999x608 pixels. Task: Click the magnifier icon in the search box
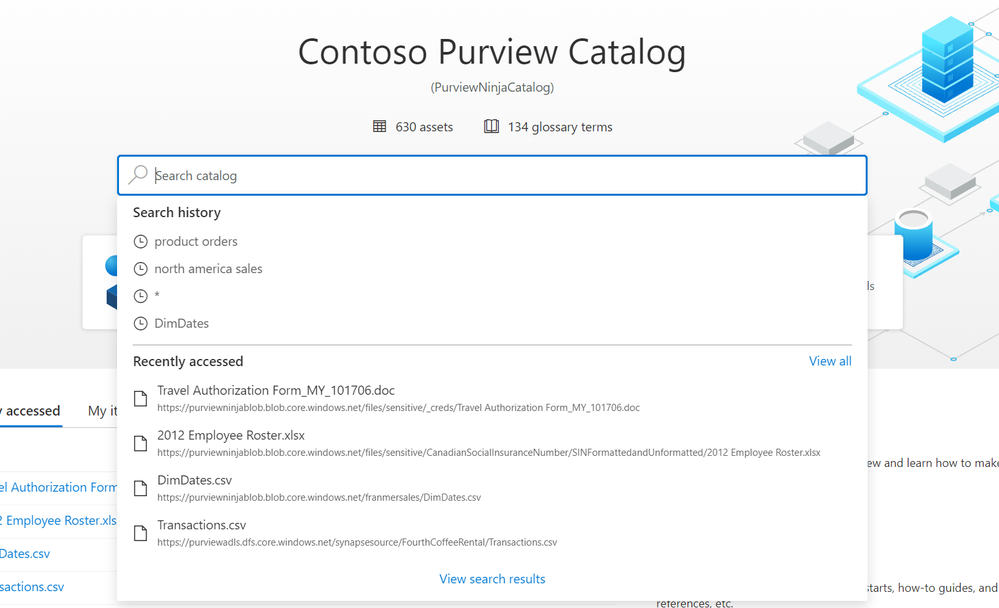click(x=138, y=175)
